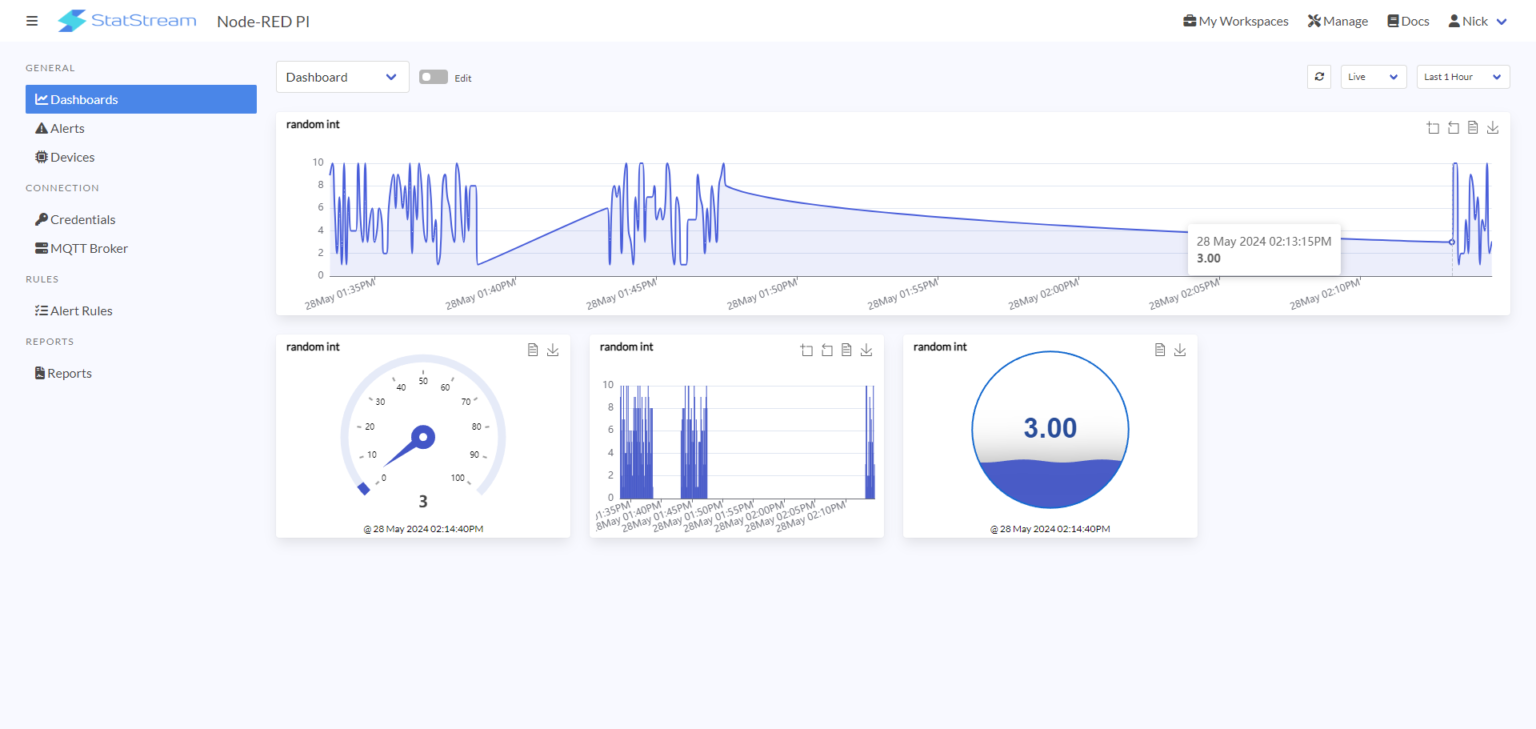Activate zoom tool on top line chart

(1433, 128)
